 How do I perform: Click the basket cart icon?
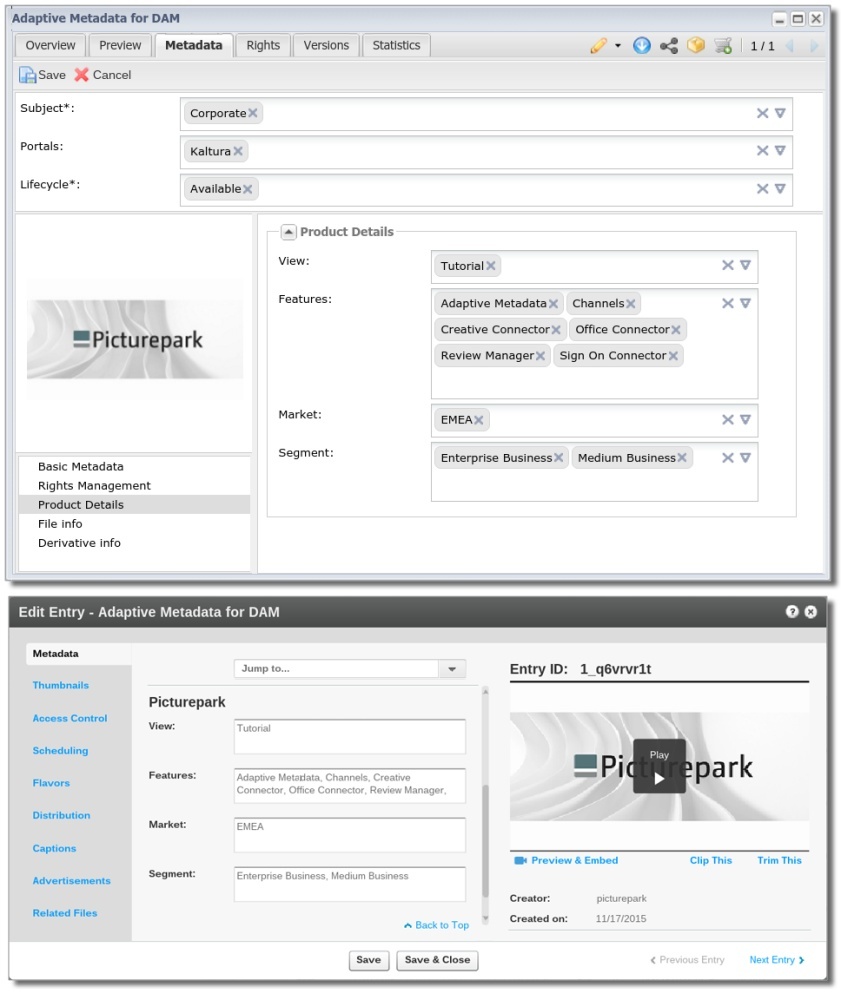click(x=723, y=46)
